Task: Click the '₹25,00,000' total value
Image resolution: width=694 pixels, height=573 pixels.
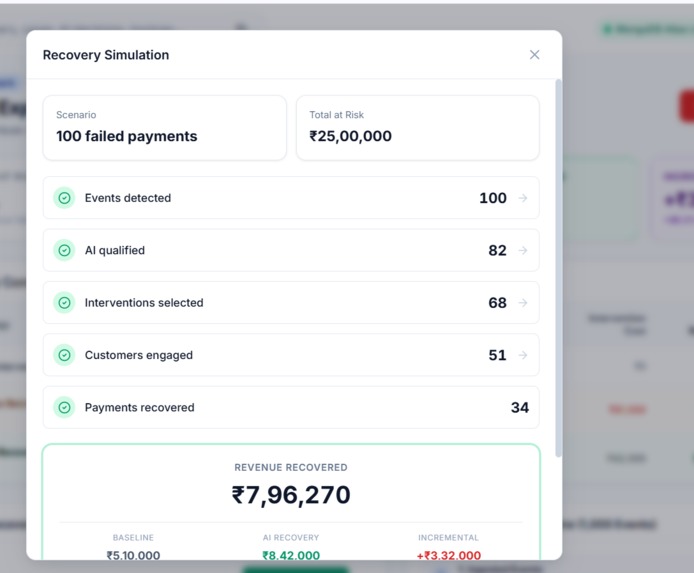Action: (x=351, y=136)
